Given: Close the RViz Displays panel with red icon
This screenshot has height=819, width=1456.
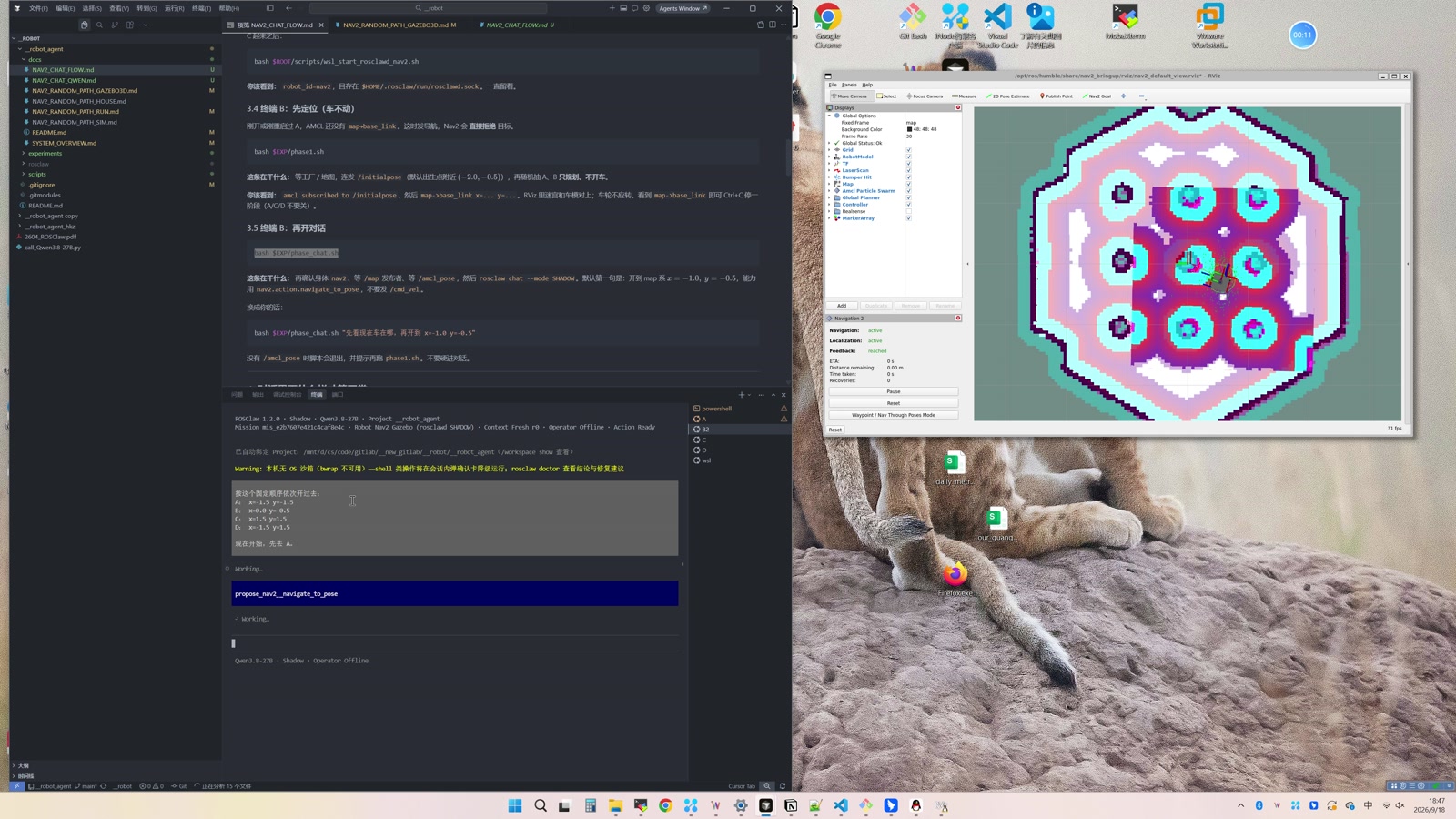Looking at the screenshot, I should 958,107.
